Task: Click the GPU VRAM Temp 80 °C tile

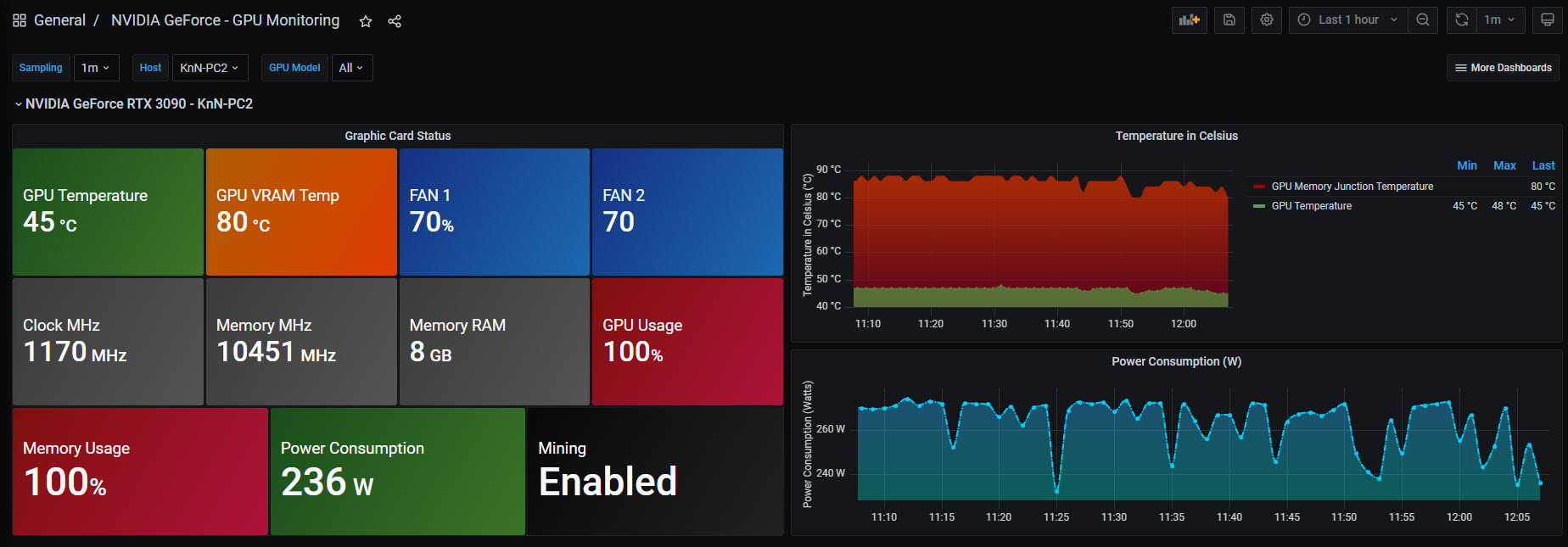Action: coord(301,212)
